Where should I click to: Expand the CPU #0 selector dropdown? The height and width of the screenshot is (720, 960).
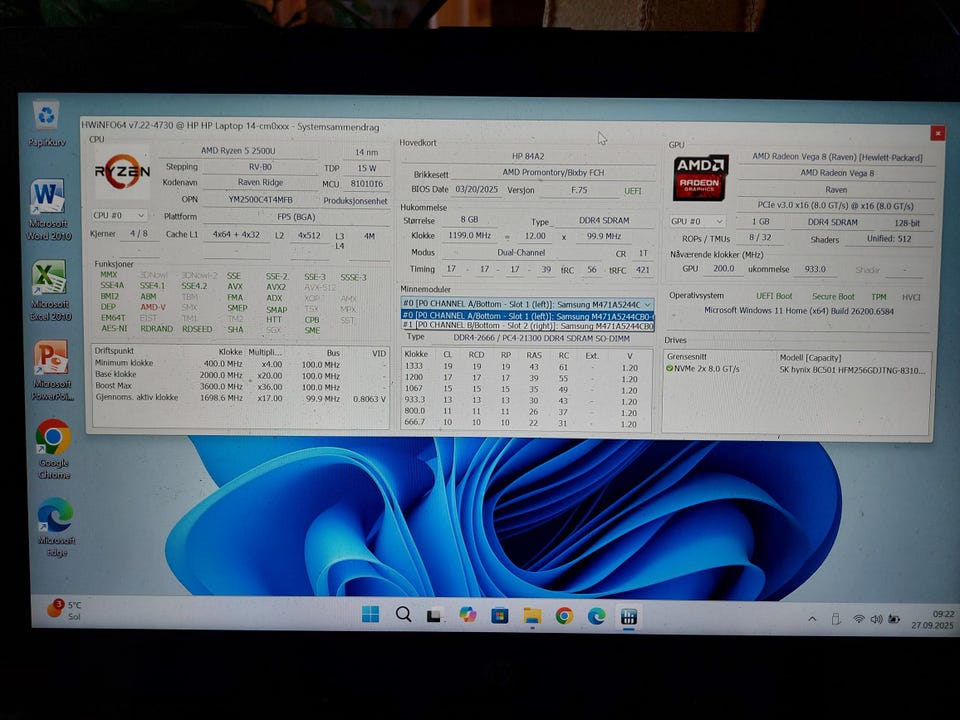pos(119,216)
